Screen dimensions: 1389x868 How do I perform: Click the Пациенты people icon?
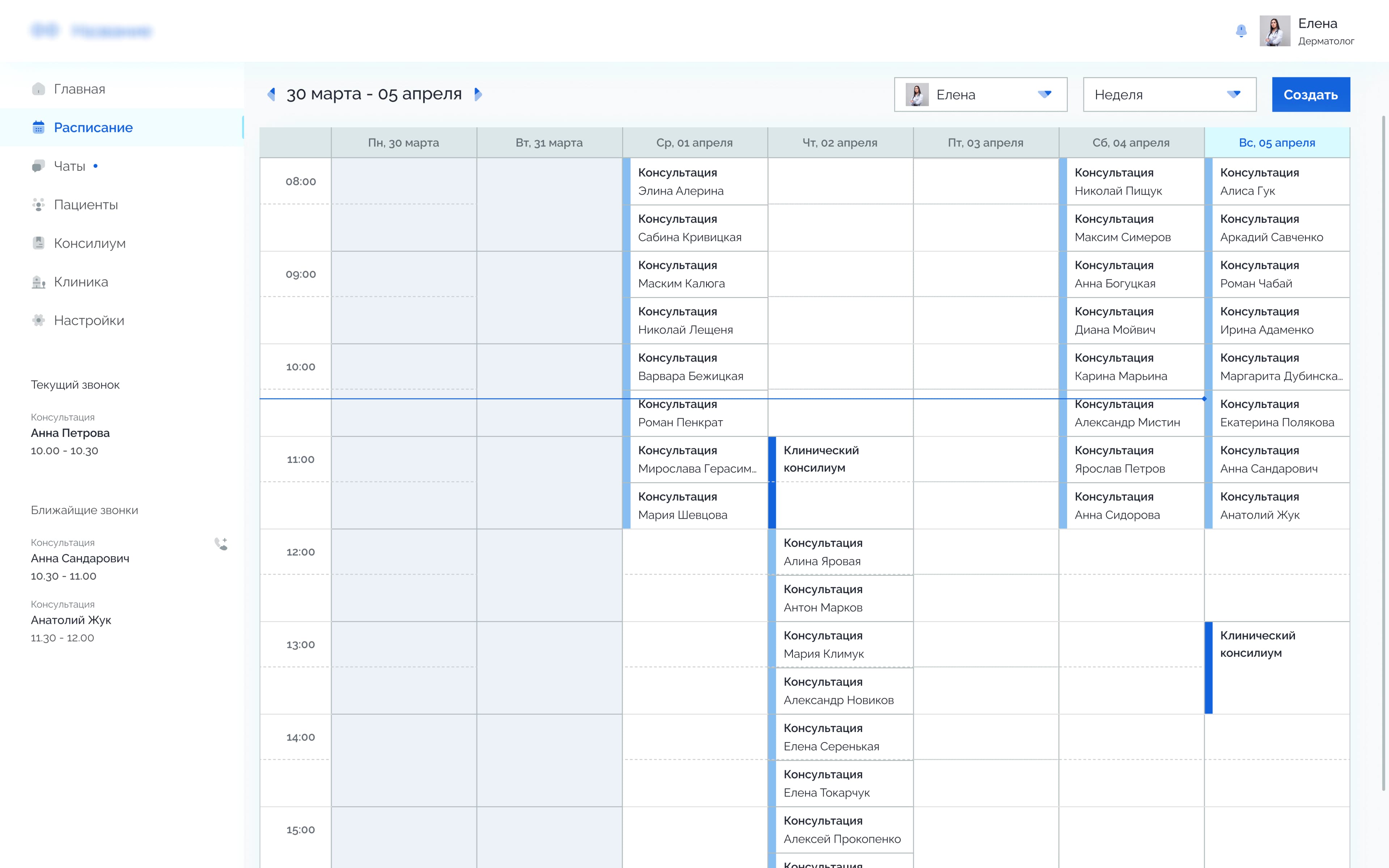(x=38, y=205)
